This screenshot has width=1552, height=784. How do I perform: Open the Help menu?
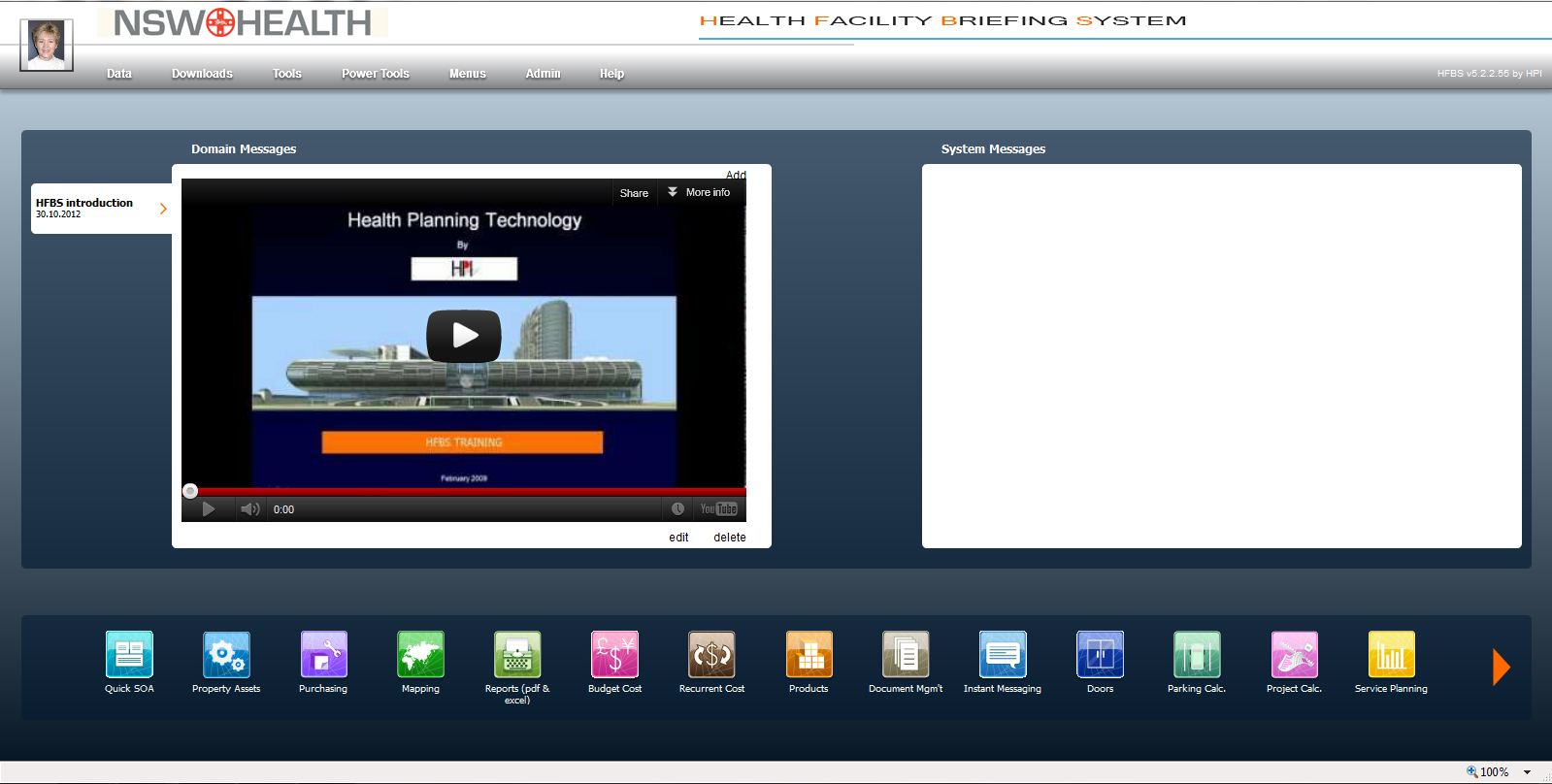tap(611, 74)
